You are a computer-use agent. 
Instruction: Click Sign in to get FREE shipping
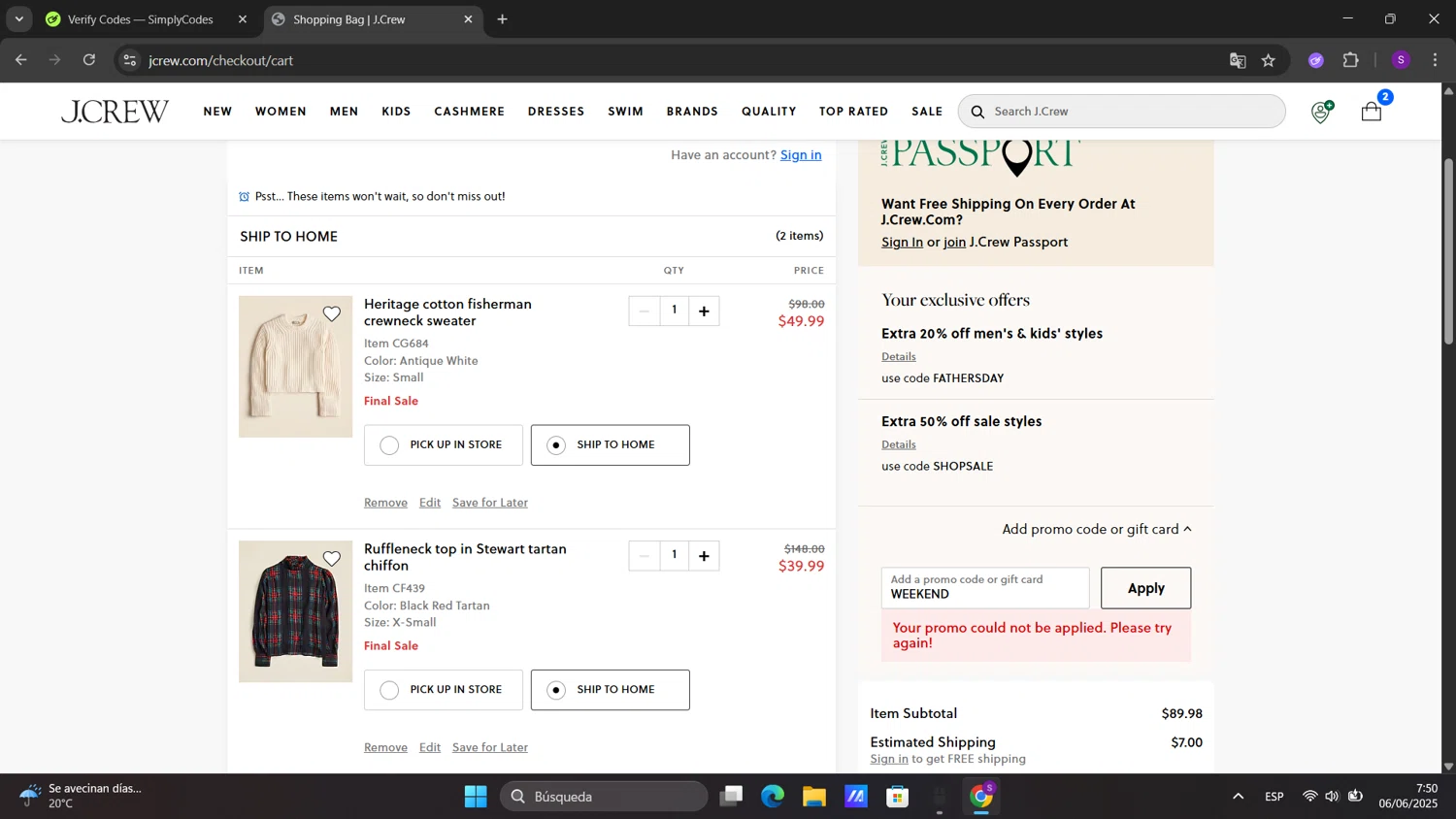tap(889, 759)
